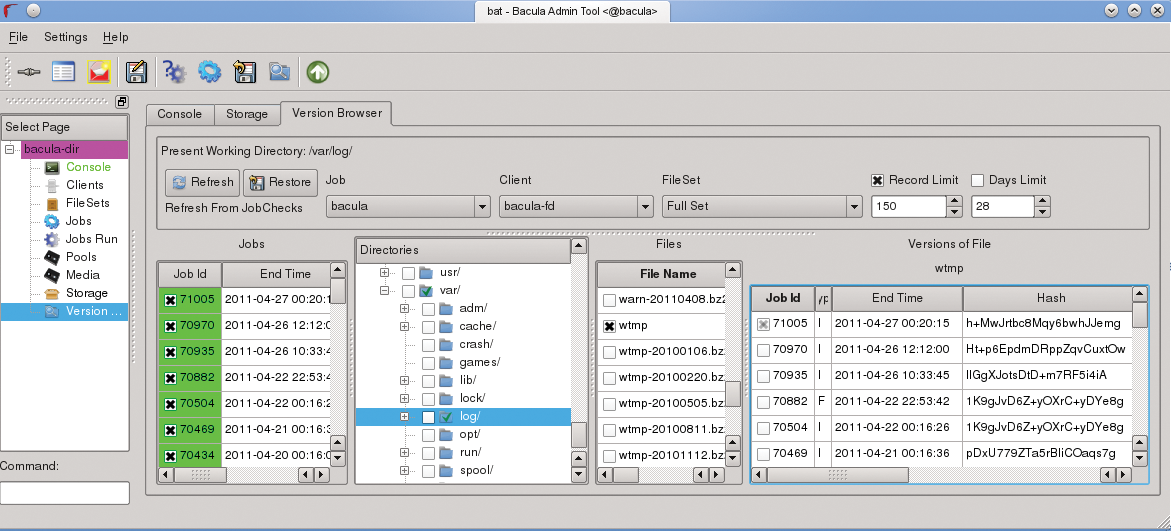This screenshot has height=531, width=1171.
Task: Click the Directories column header
Action: (462, 250)
